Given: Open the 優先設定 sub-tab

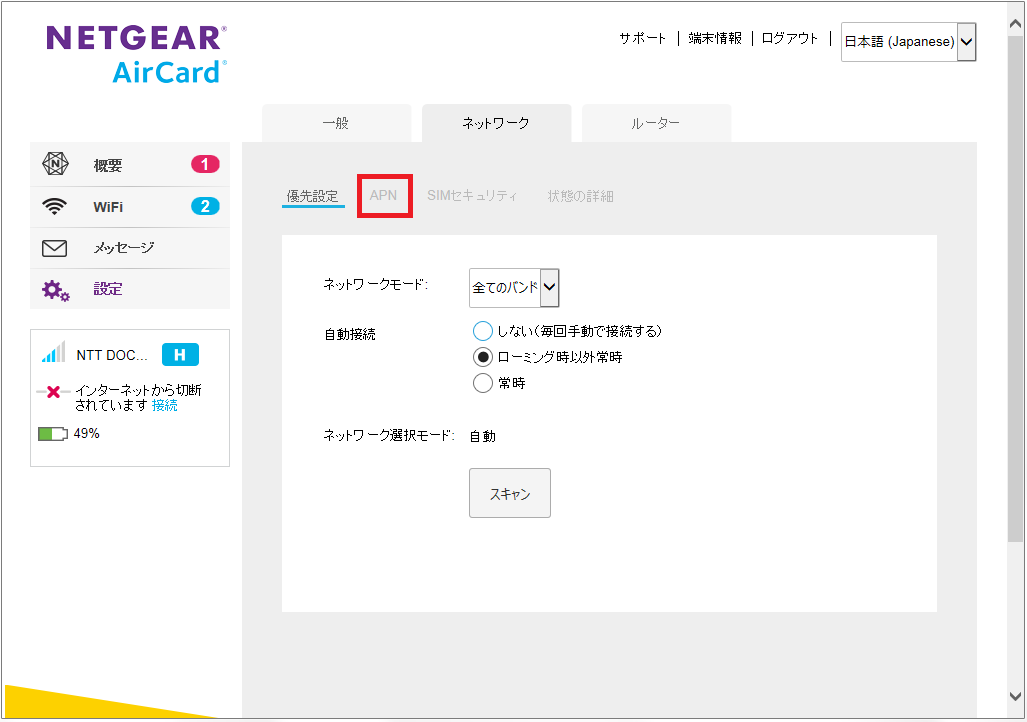Looking at the screenshot, I should [x=313, y=196].
